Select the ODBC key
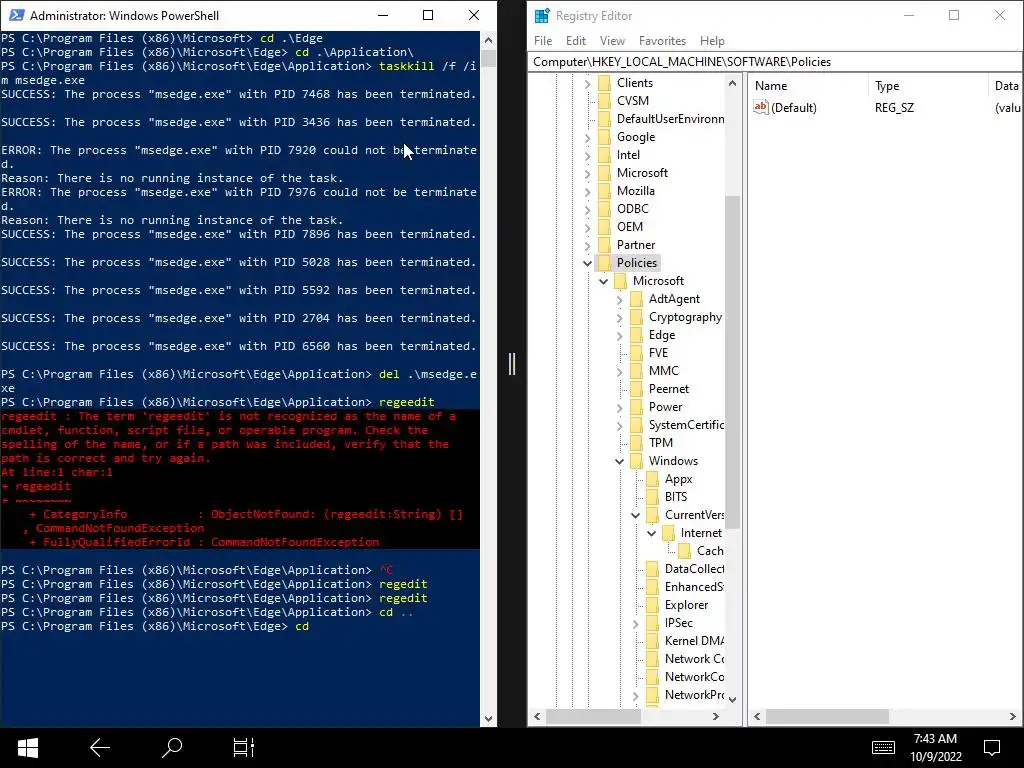The height and width of the screenshot is (768, 1024). (632, 209)
